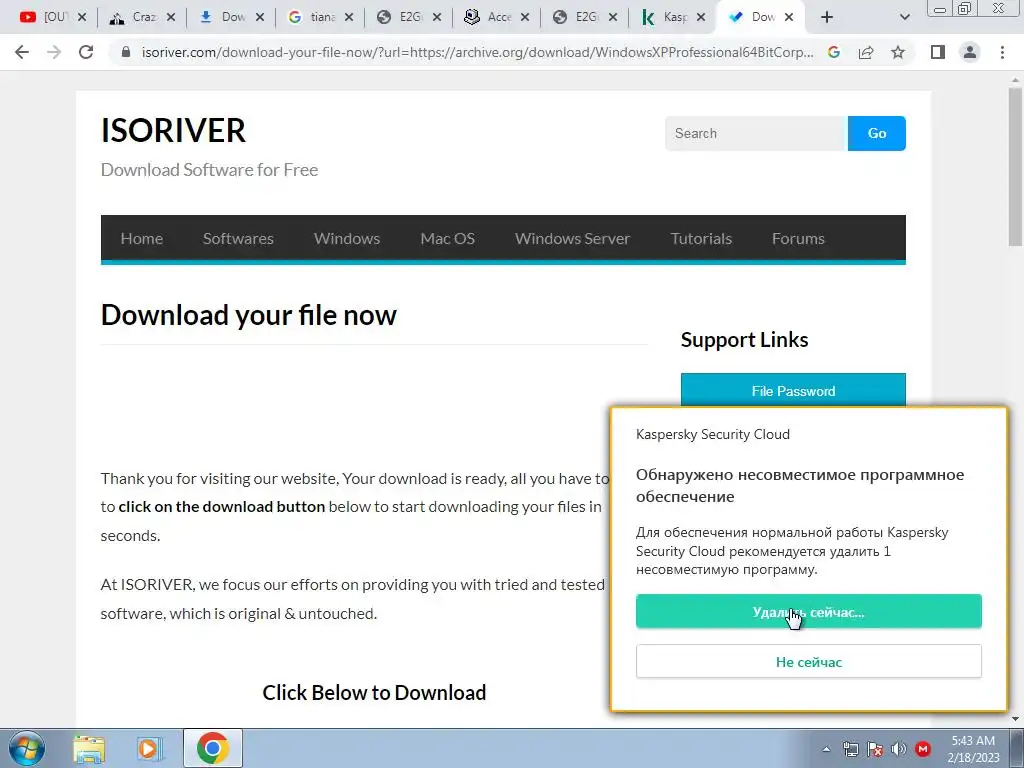
Task: Close the tiana Google tab
Action: [x=349, y=18]
